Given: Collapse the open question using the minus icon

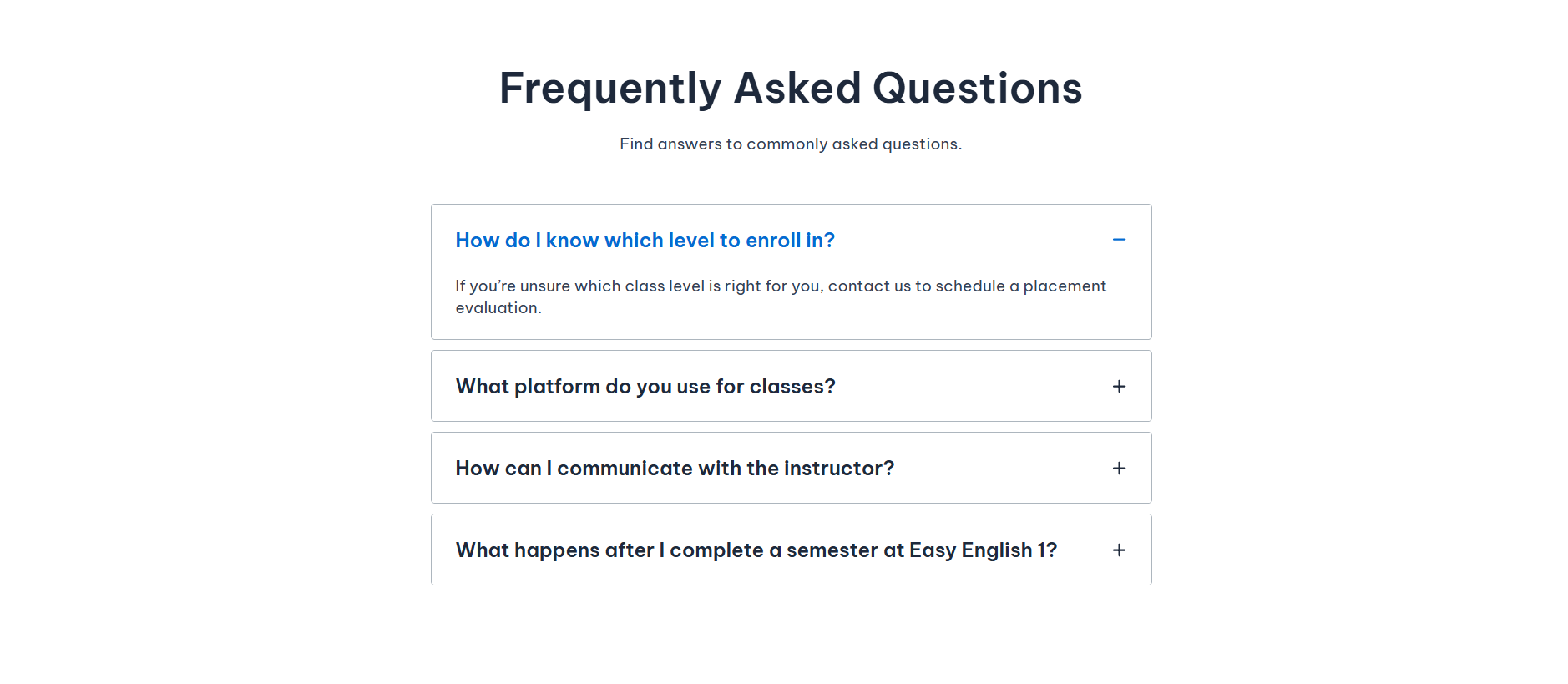Looking at the screenshot, I should coord(1119,240).
